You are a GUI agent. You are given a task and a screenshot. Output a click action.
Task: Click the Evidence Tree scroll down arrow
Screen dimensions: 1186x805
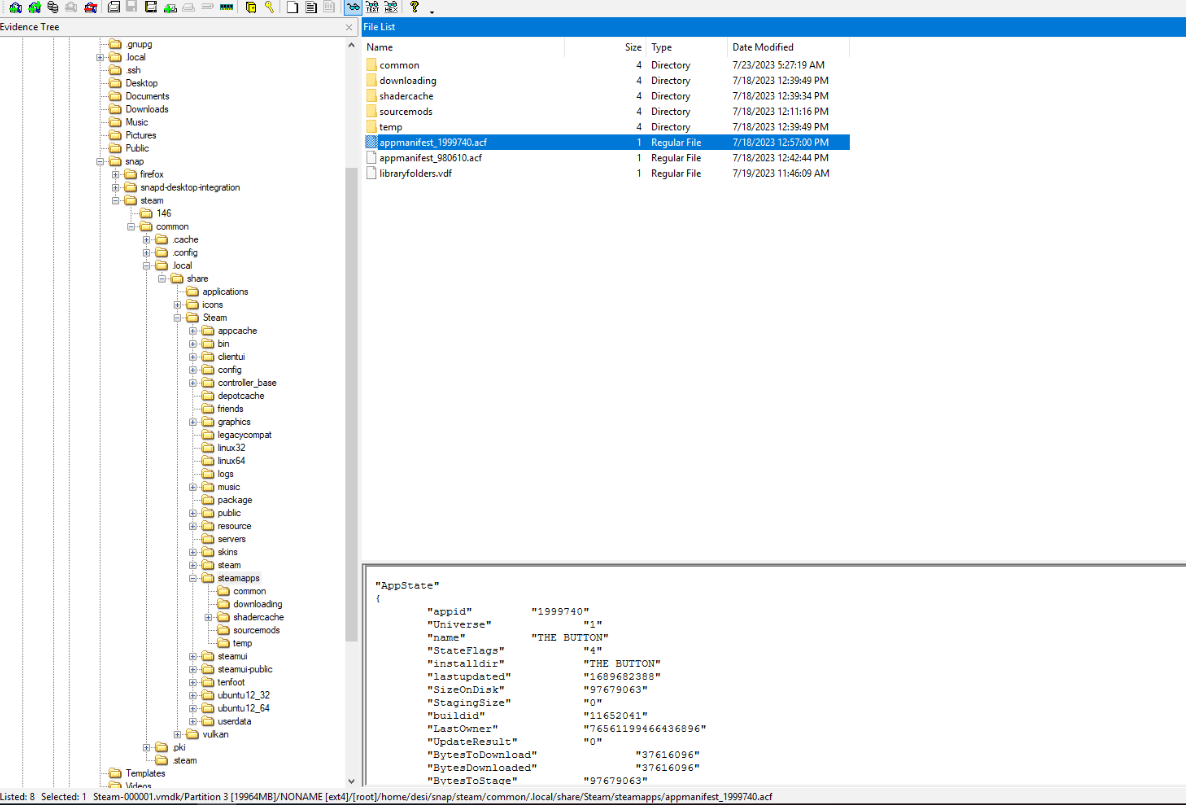[351, 781]
